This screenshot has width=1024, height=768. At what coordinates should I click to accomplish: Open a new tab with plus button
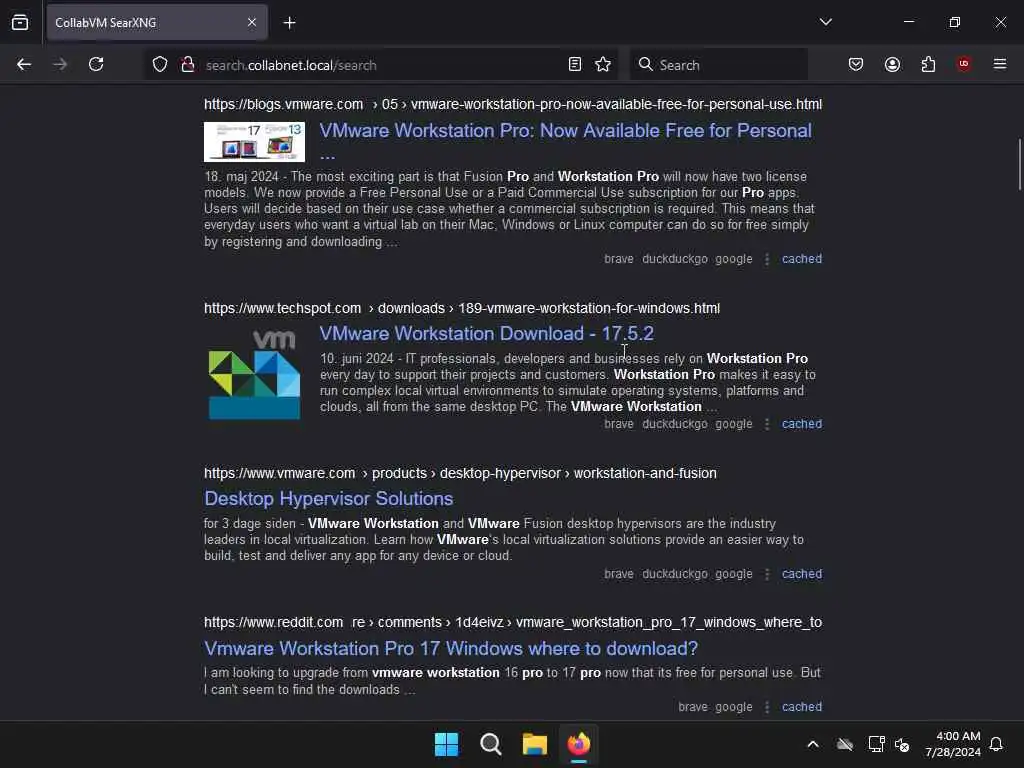point(289,23)
